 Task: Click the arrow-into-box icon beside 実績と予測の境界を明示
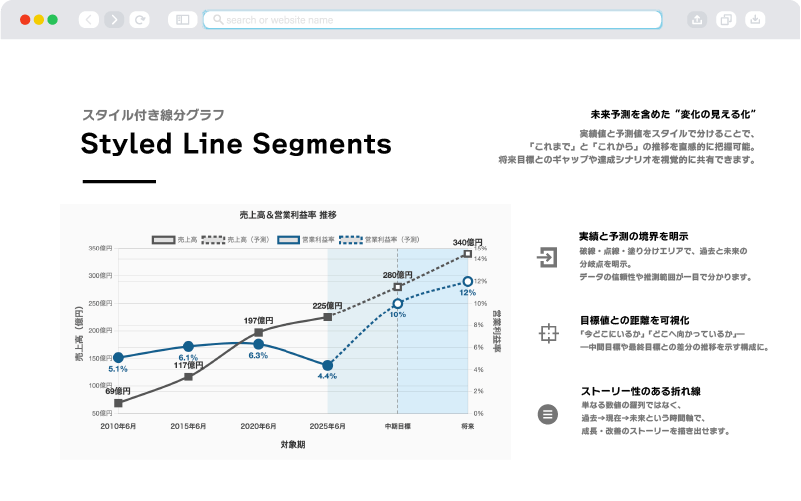546,256
